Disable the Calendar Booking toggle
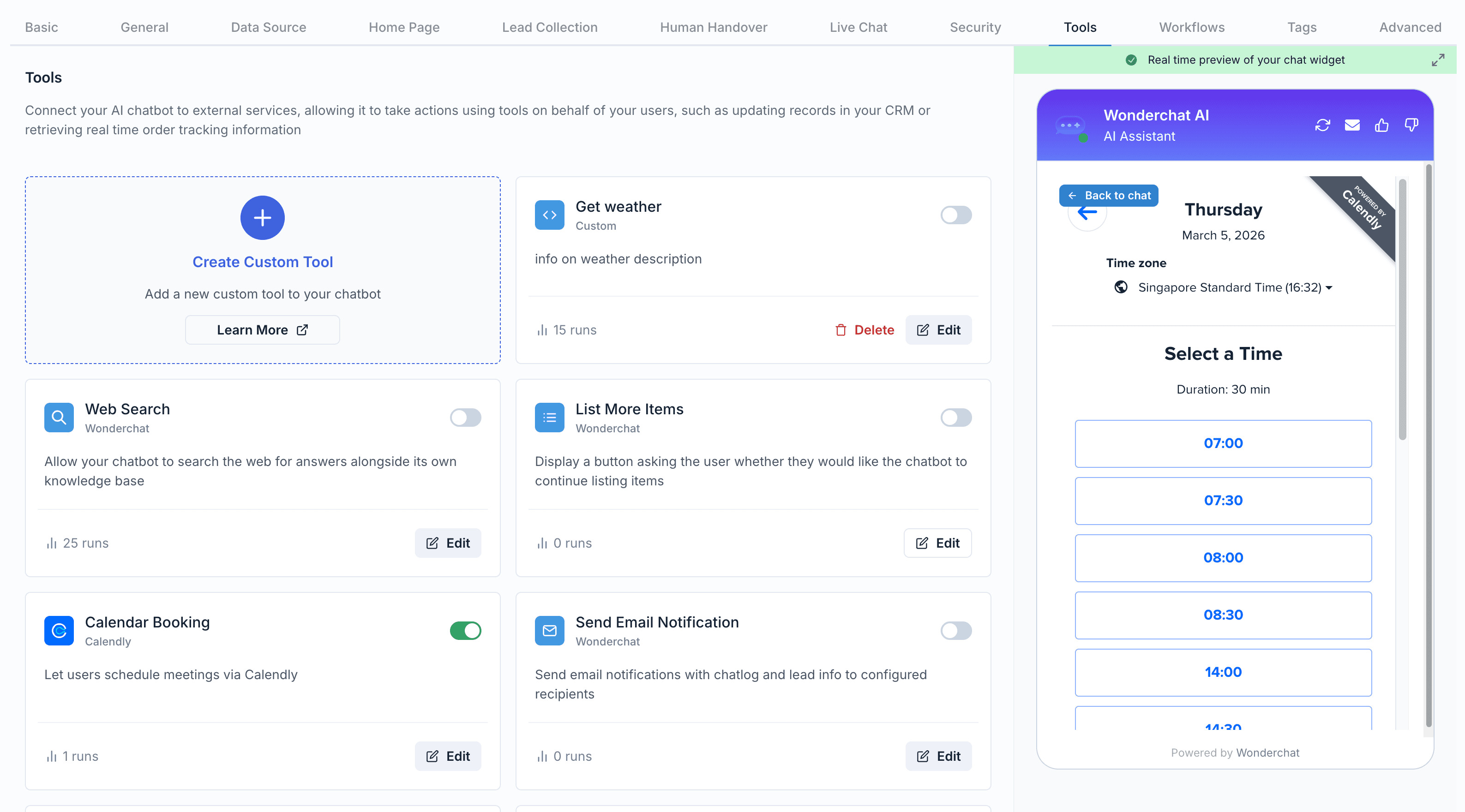The height and width of the screenshot is (812, 1465). (x=465, y=631)
